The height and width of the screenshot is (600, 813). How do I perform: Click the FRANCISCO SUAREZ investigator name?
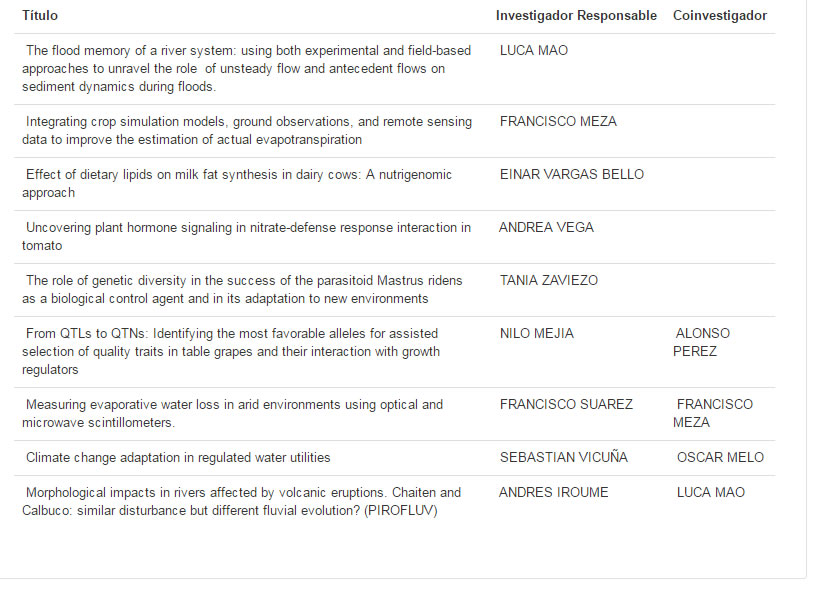(x=566, y=404)
